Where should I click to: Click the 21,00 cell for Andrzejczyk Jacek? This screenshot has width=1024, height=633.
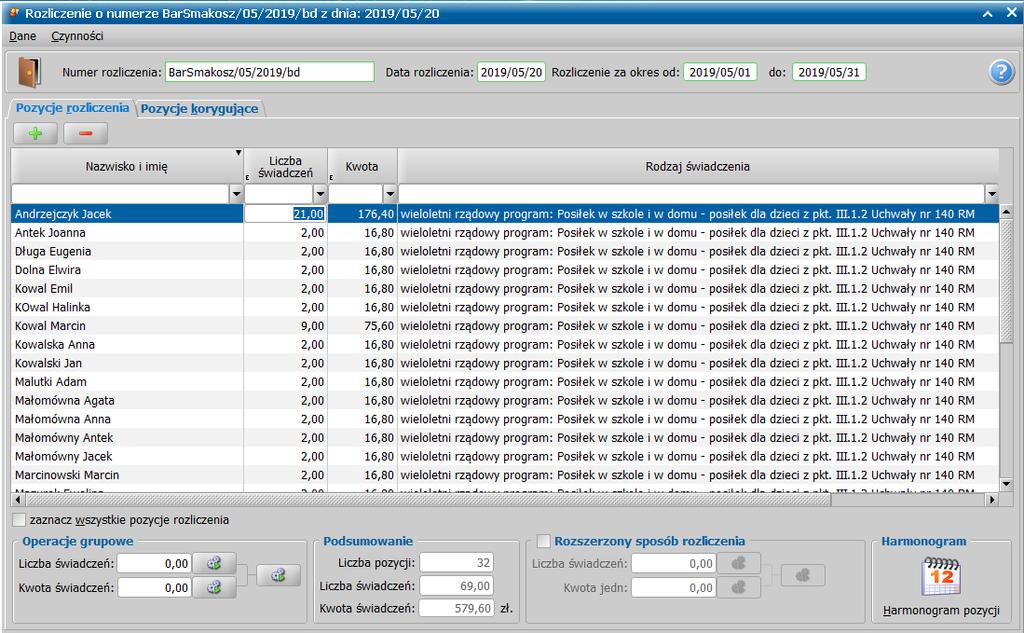tap(285, 214)
